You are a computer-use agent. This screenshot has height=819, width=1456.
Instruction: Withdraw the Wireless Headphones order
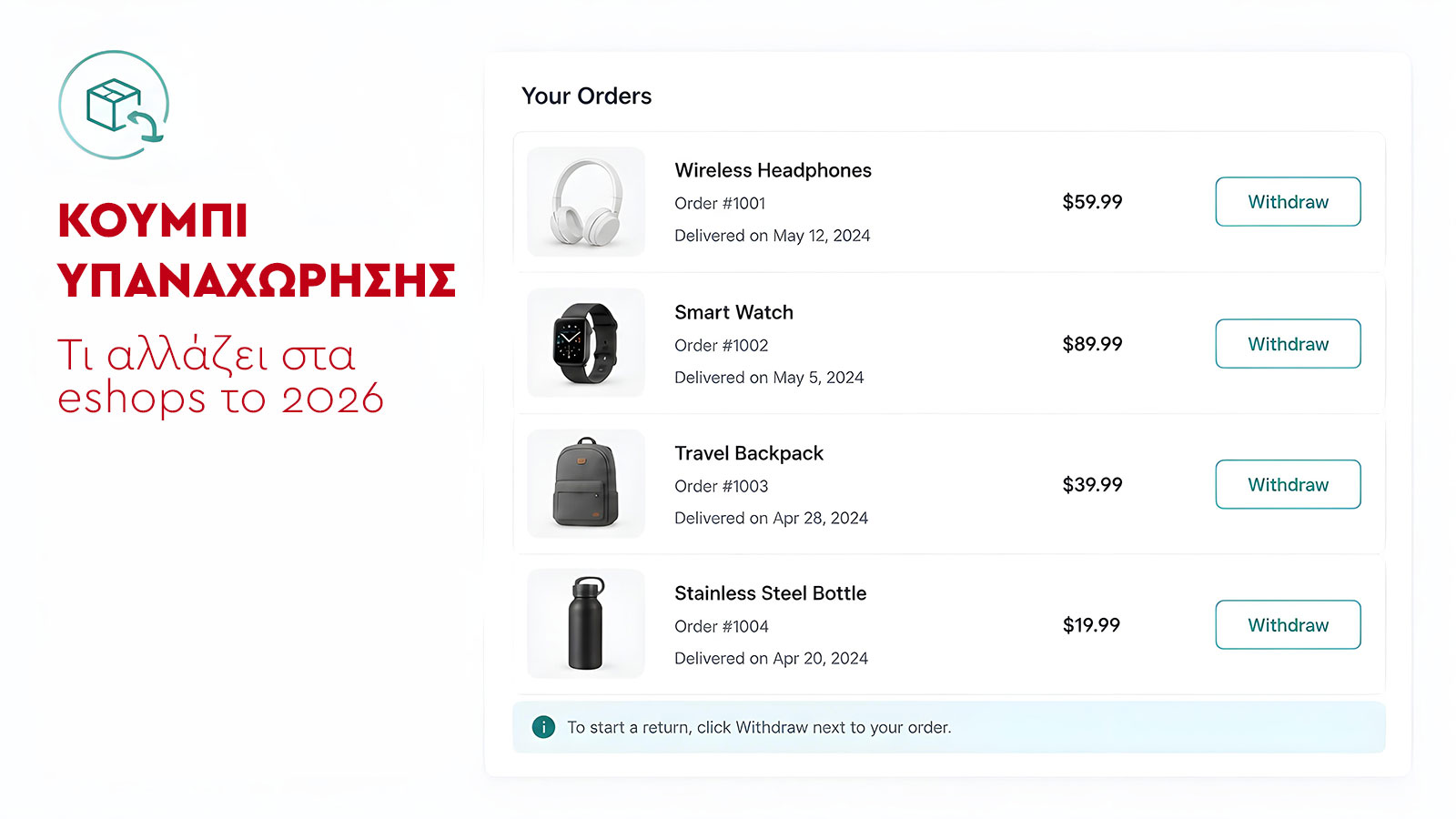pos(1288,202)
